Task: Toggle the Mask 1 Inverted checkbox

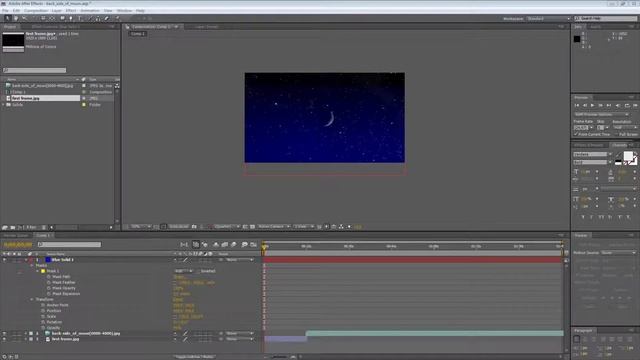Action: (198, 271)
